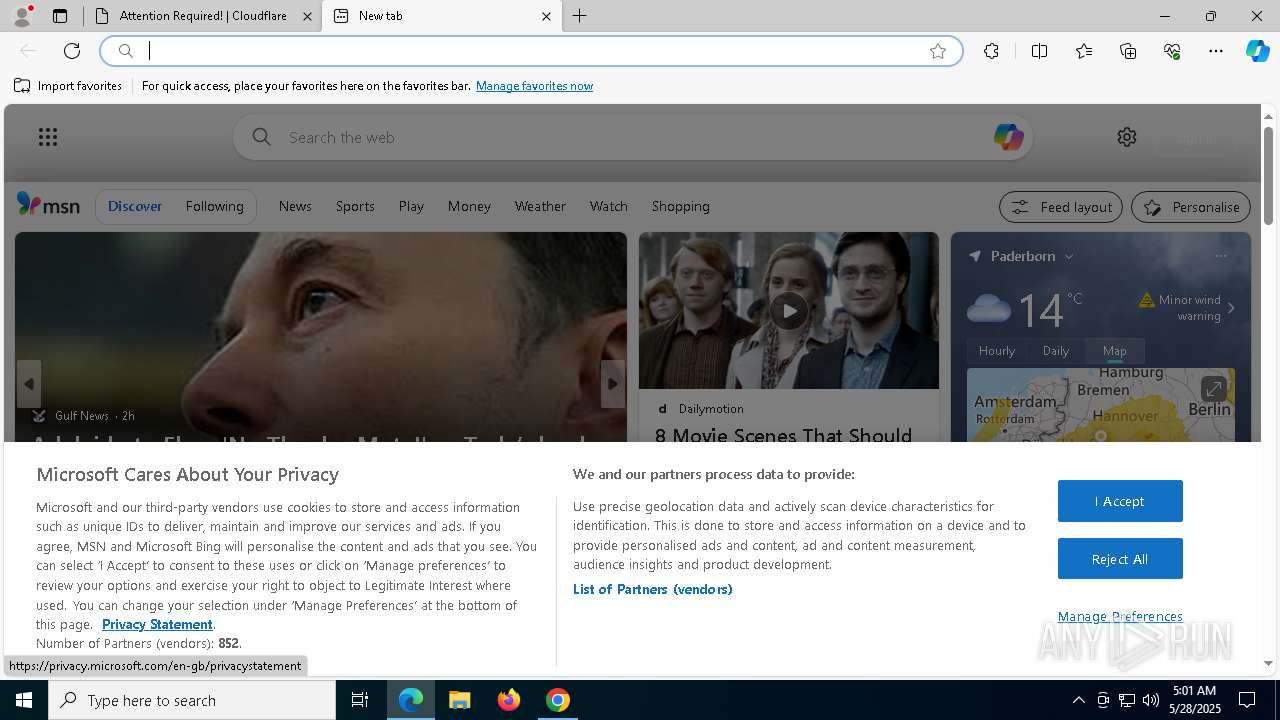The width and height of the screenshot is (1280, 720).
Task: Open the taskbar clock and date
Action: [1195, 700]
